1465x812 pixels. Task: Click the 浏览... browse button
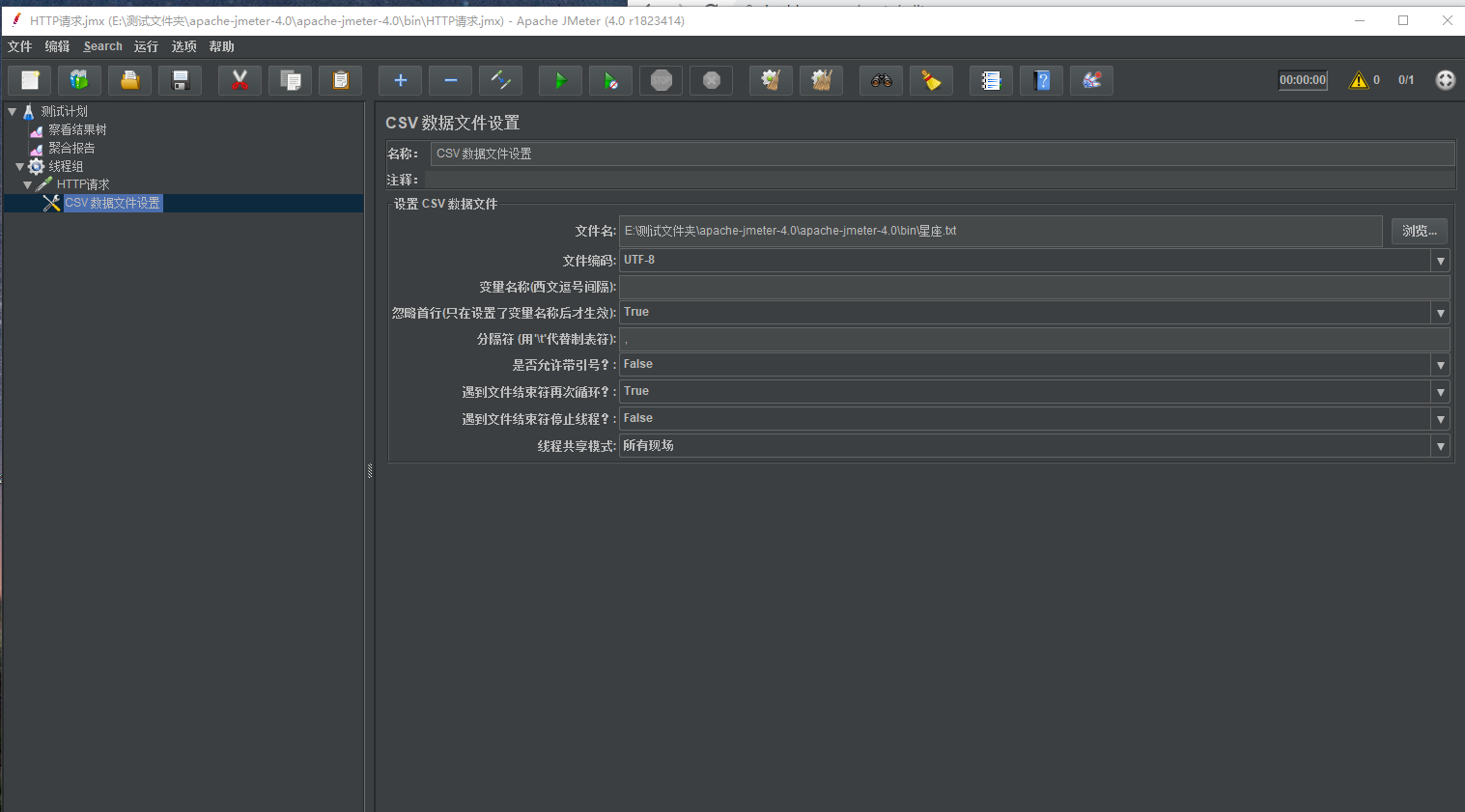1420,231
